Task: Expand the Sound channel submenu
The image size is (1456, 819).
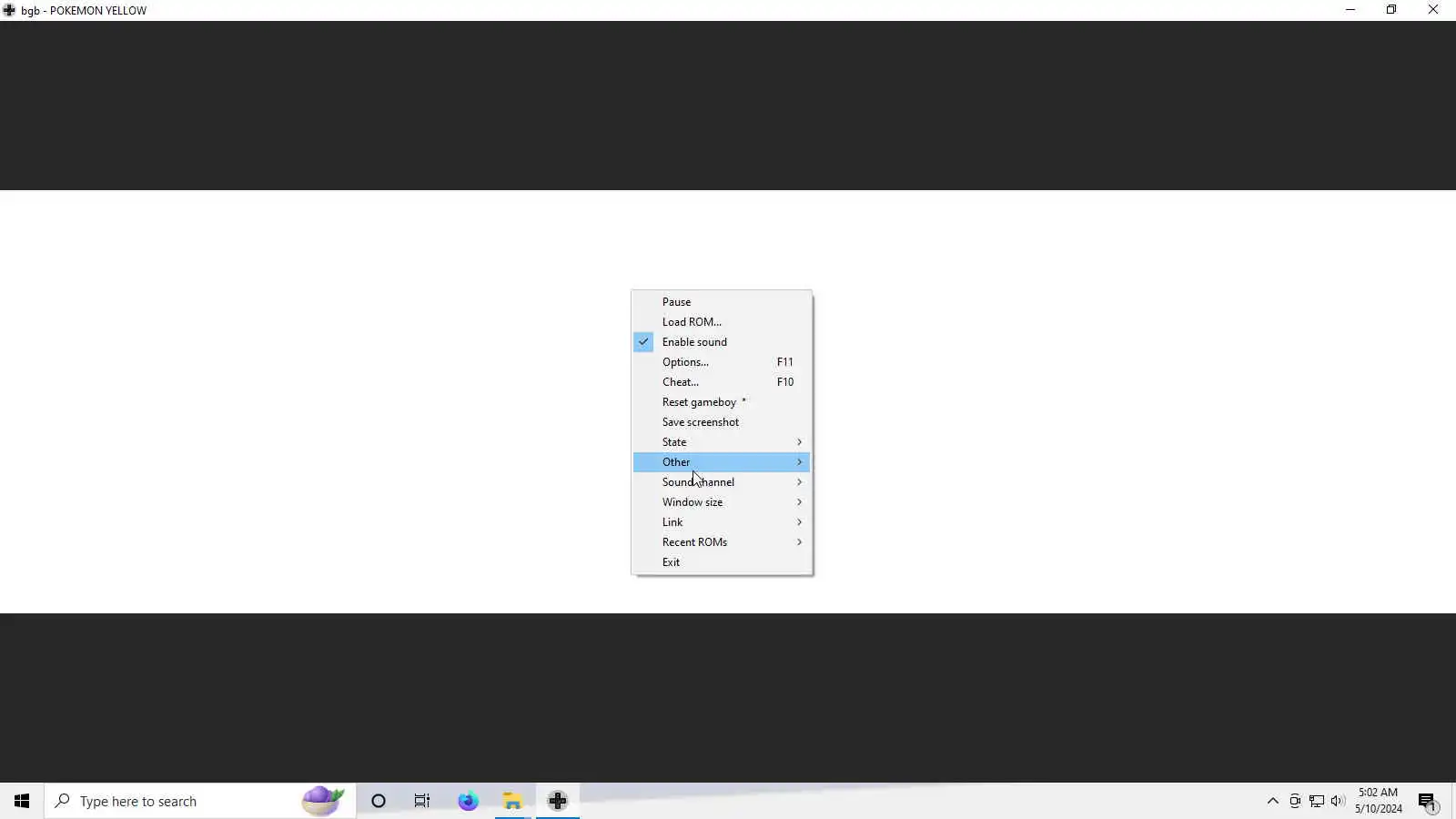Action: coord(721,482)
